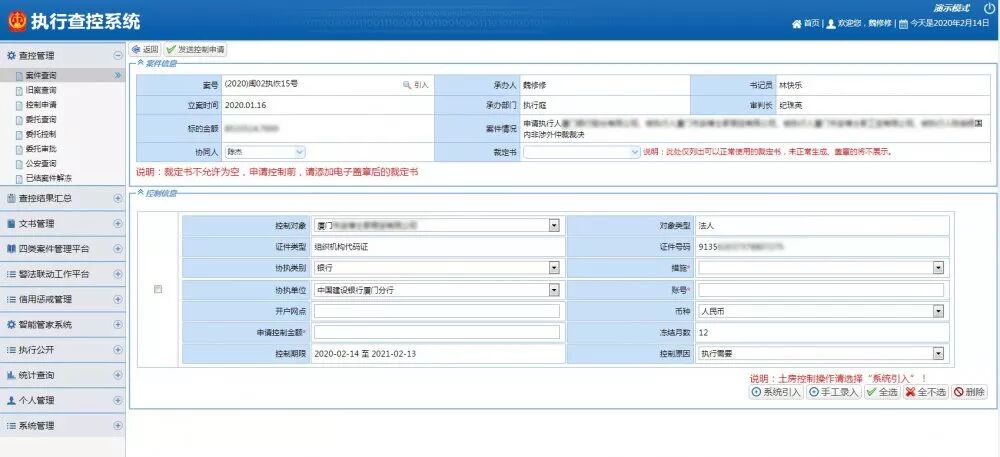Expand the 信用惩戒管理 plus icon
The height and width of the screenshot is (457, 1000).
pos(117,299)
